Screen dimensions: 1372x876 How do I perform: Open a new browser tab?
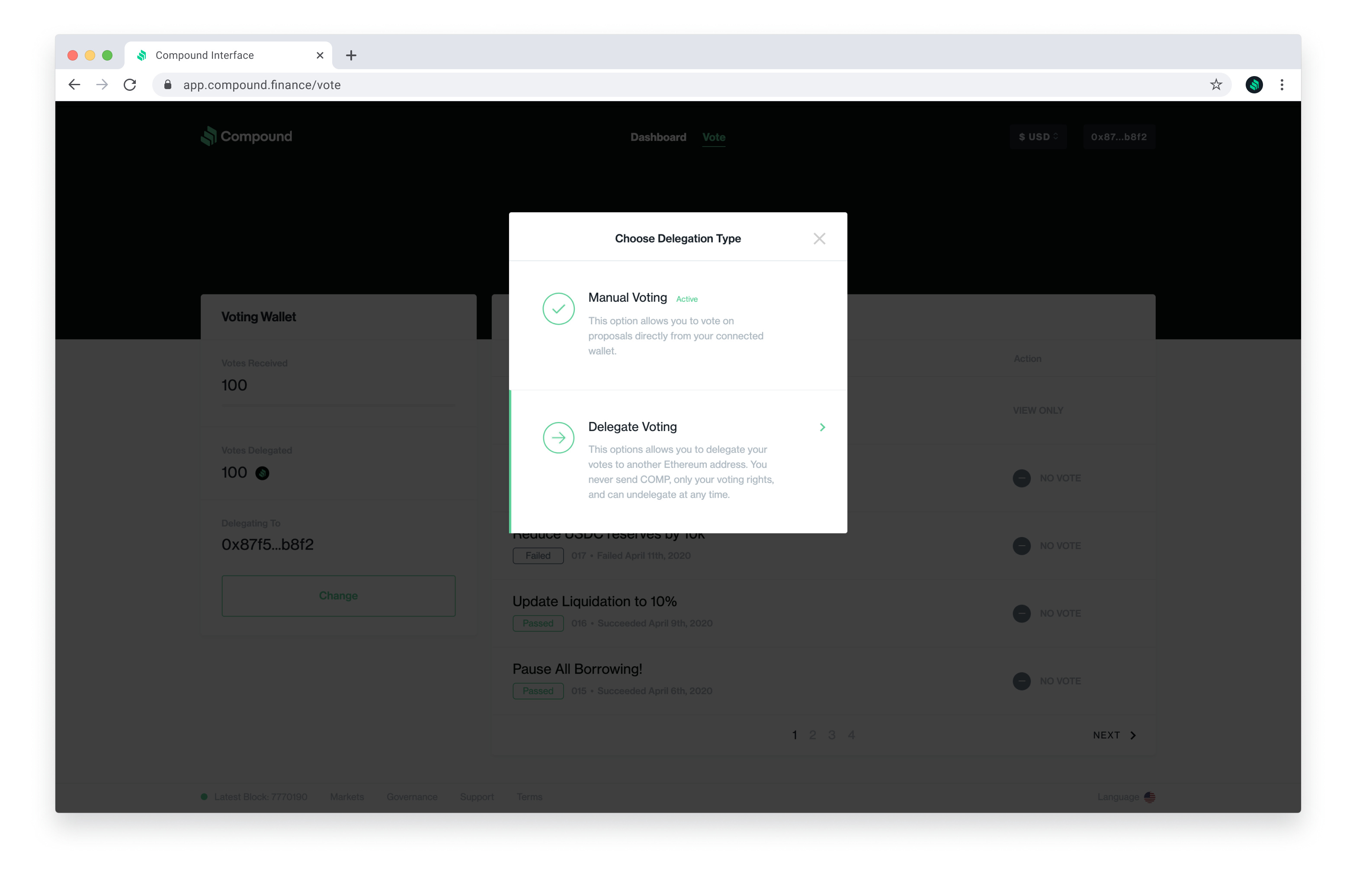(x=351, y=55)
